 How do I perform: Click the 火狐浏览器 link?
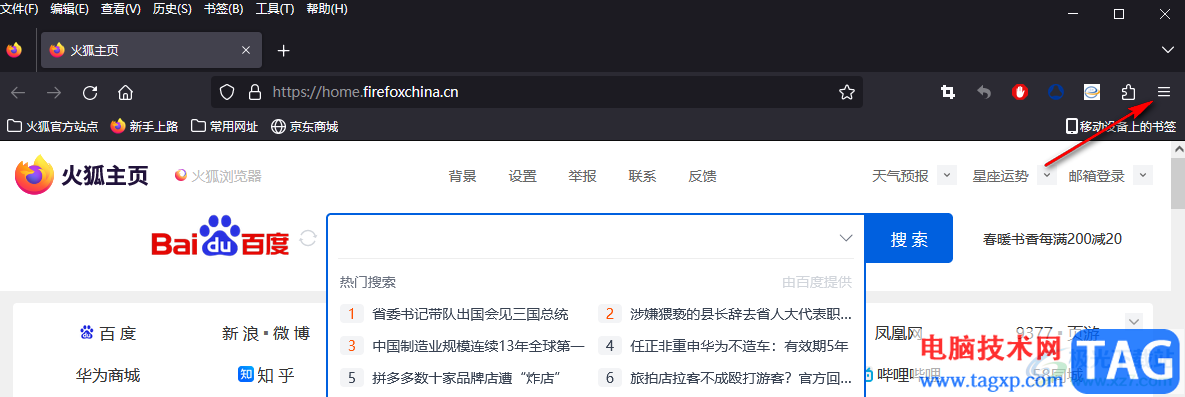pos(218,176)
